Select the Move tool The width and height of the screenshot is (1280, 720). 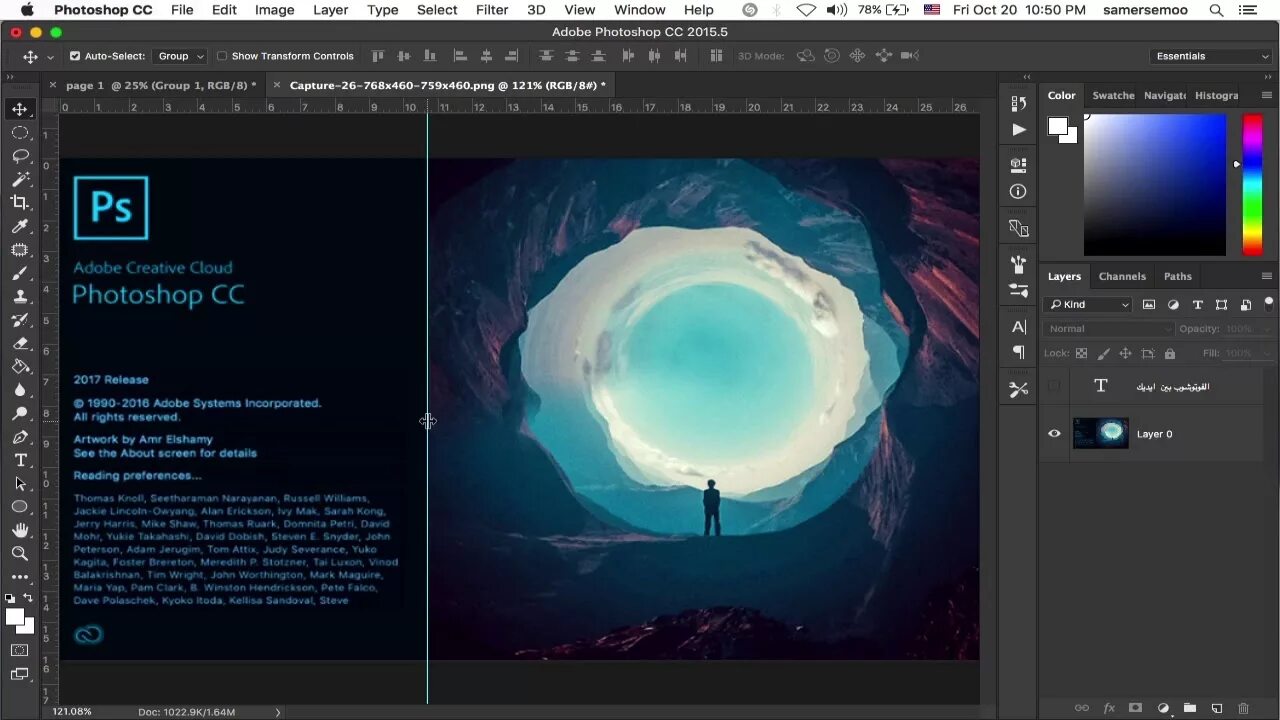(x=20, y=108)
